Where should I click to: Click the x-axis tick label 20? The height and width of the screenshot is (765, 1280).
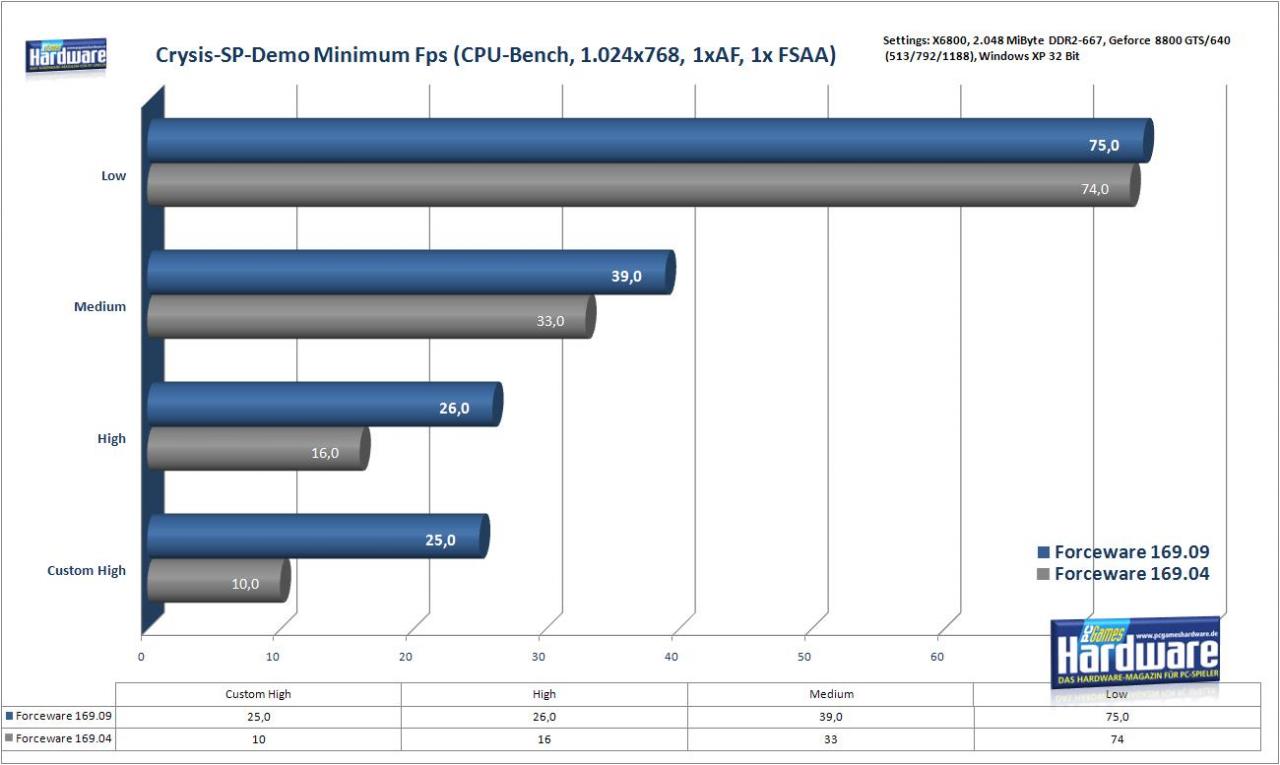pos(406,657)
